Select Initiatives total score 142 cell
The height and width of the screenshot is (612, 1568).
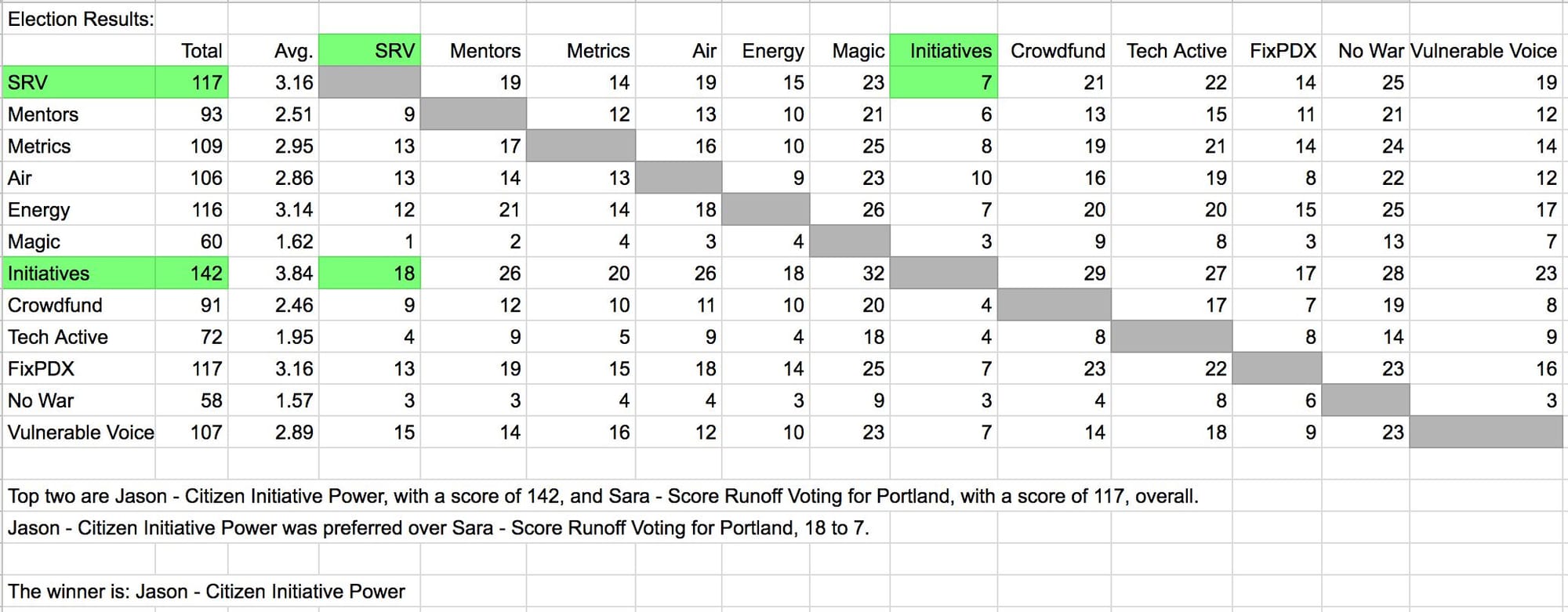(x=192, y=273)
